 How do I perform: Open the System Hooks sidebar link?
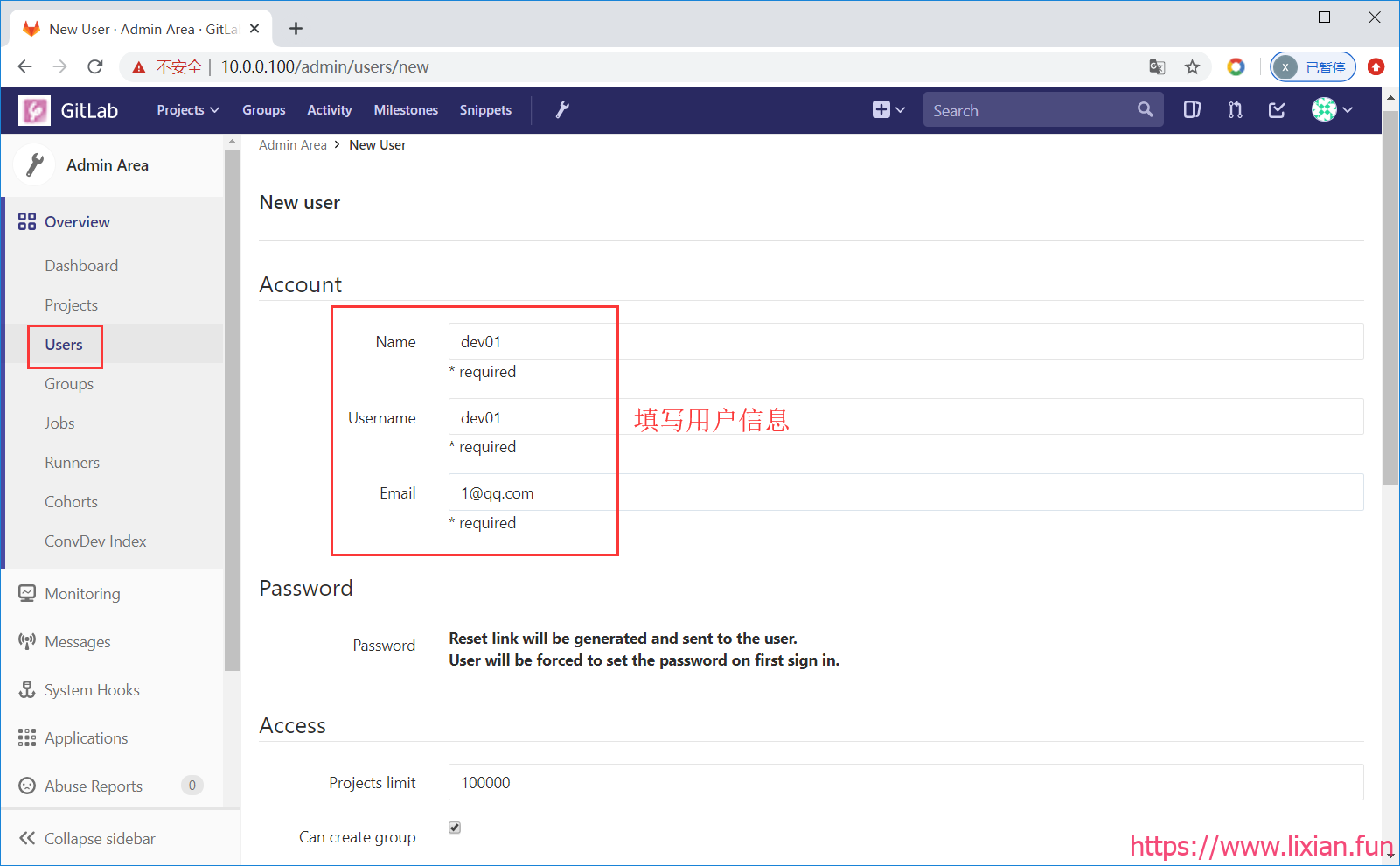click(x=92, y=690)
